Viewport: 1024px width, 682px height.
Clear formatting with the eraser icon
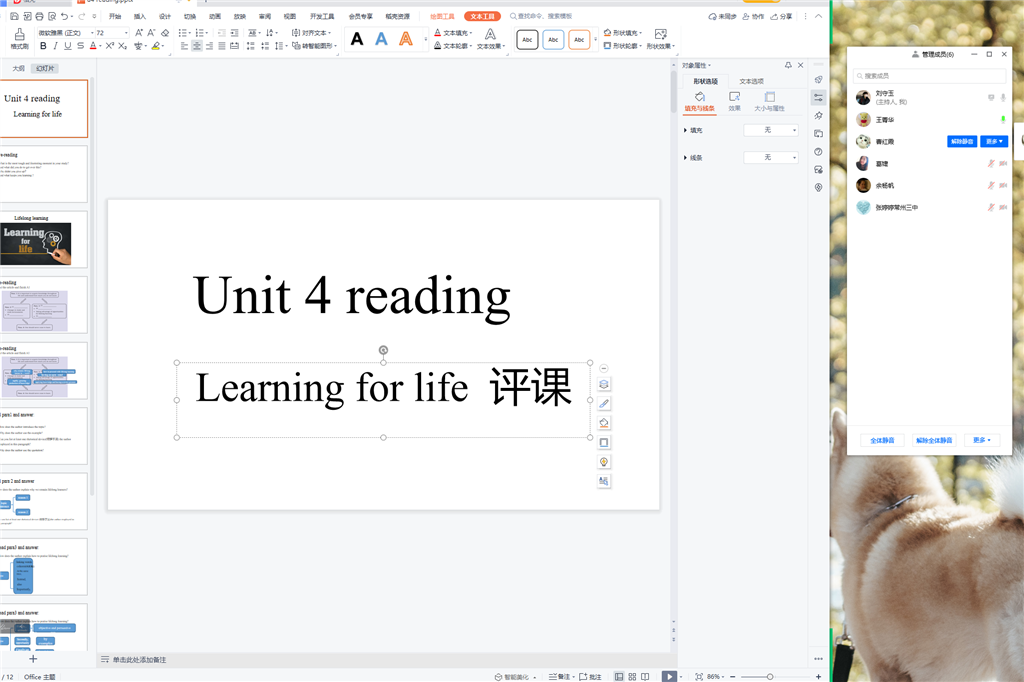pos(165,33)
